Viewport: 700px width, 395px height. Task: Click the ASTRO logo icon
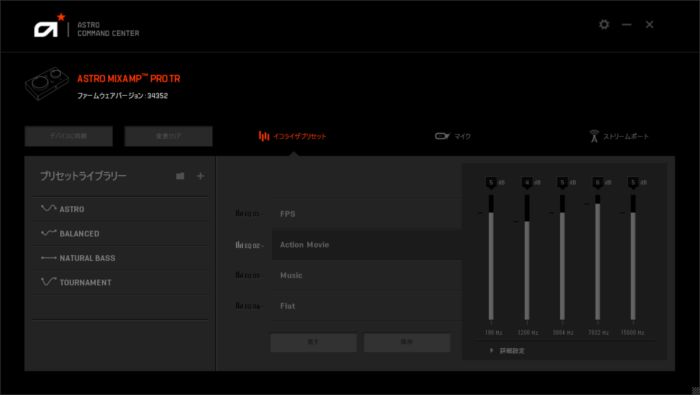pos(49,26)
